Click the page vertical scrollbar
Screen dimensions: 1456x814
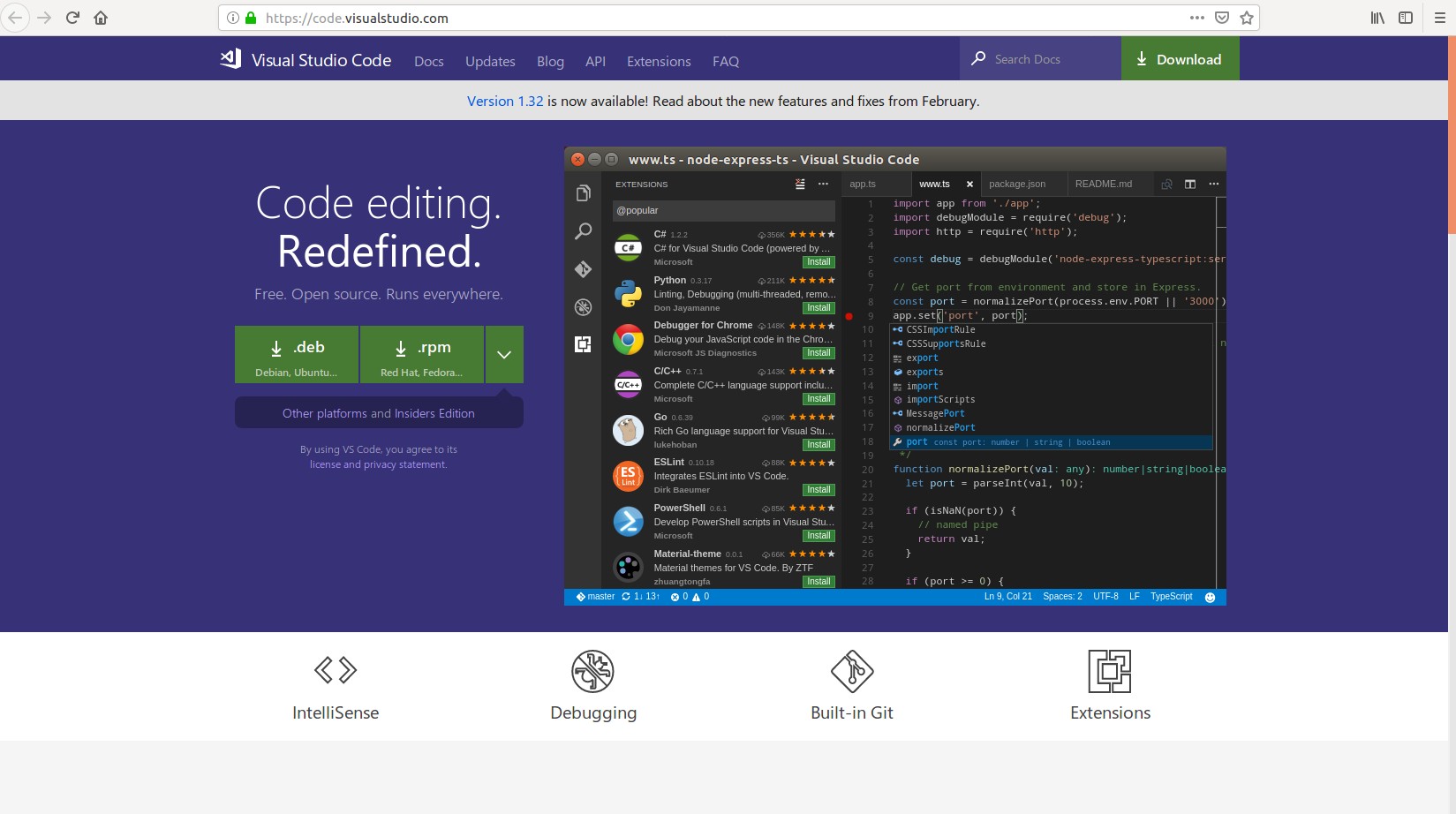[1452, 424]
